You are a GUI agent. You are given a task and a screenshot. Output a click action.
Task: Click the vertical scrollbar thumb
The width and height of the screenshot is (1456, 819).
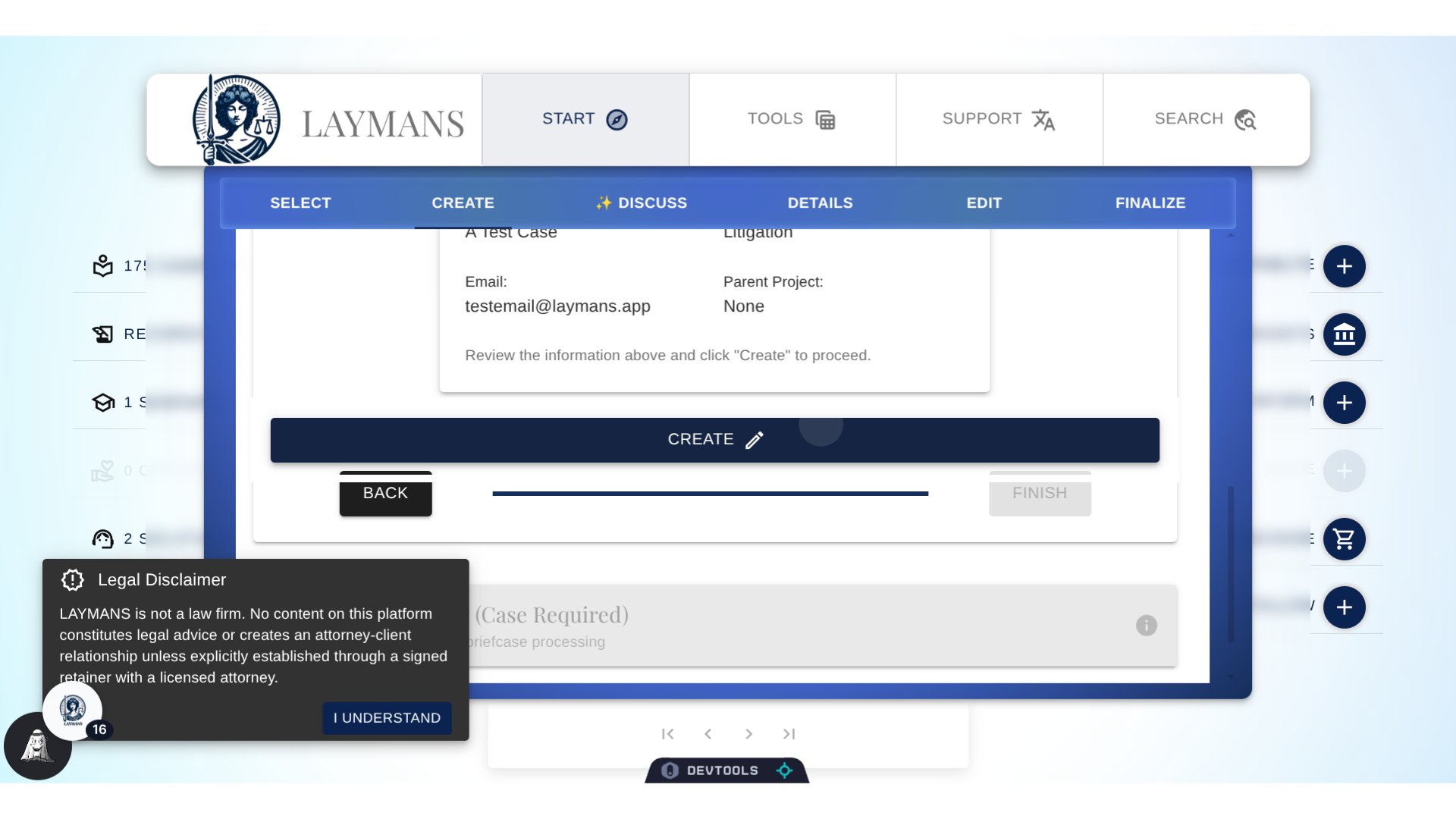[1230, 561]
